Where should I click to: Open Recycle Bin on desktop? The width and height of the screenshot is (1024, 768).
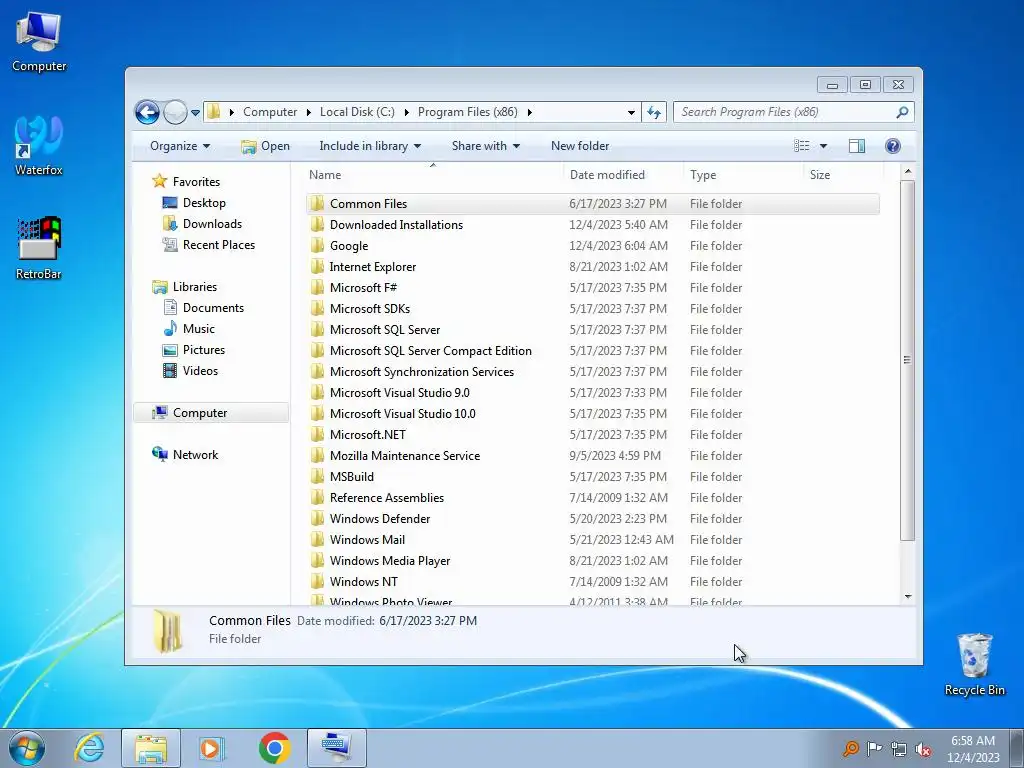tap(974, 664)
